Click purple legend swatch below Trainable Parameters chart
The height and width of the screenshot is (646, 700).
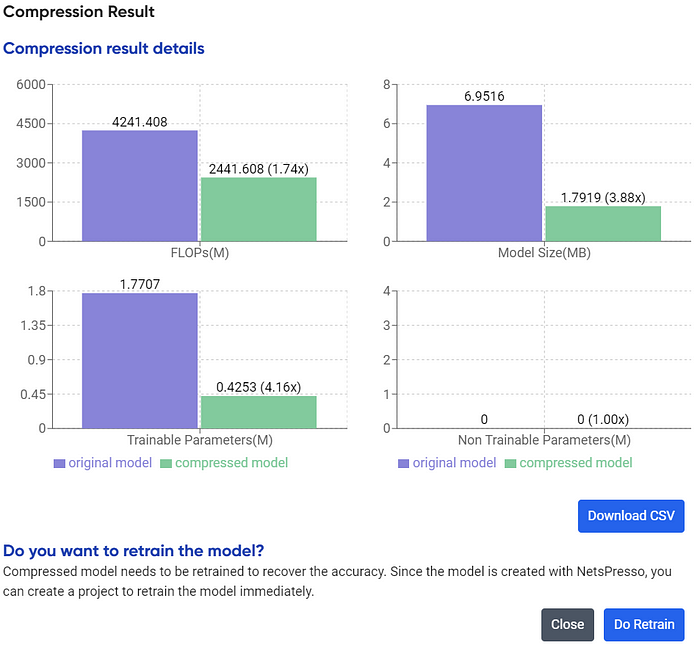59,463
